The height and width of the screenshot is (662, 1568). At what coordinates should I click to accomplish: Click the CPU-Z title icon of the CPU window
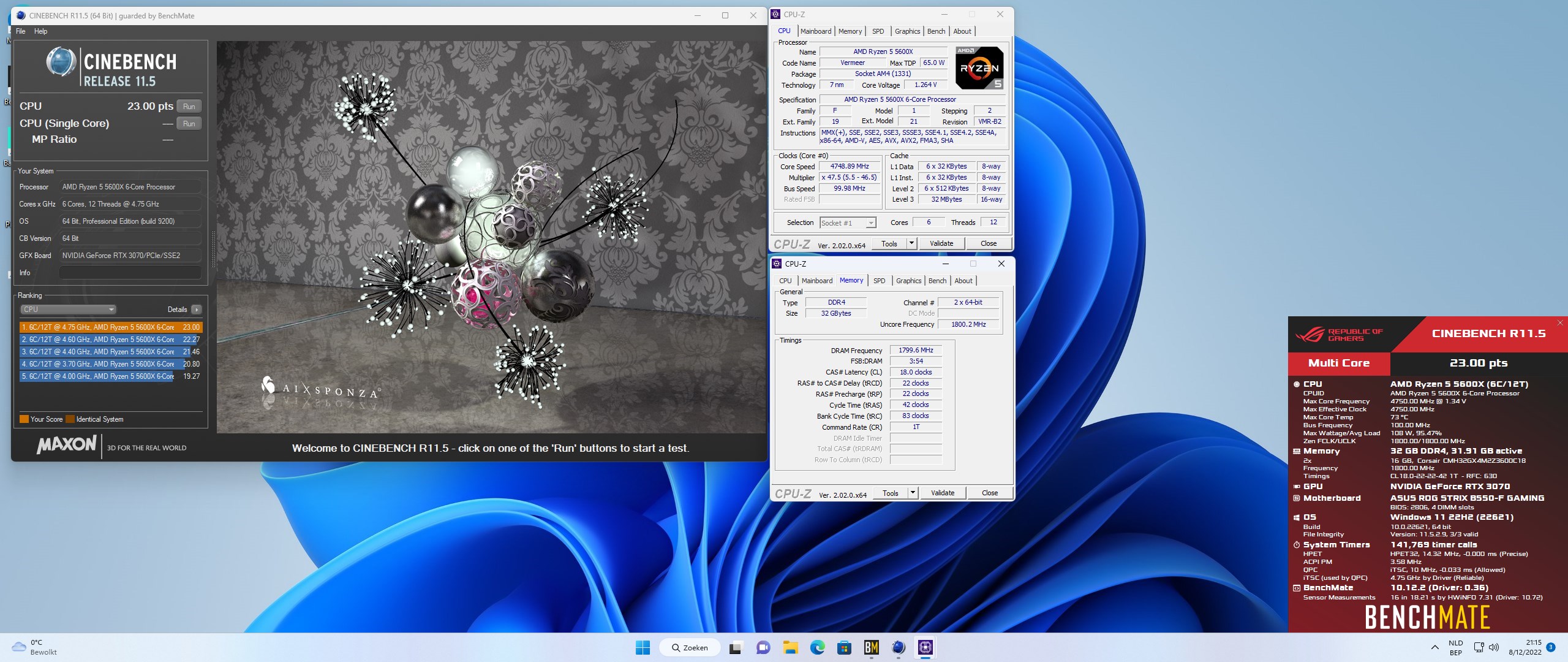776,14
